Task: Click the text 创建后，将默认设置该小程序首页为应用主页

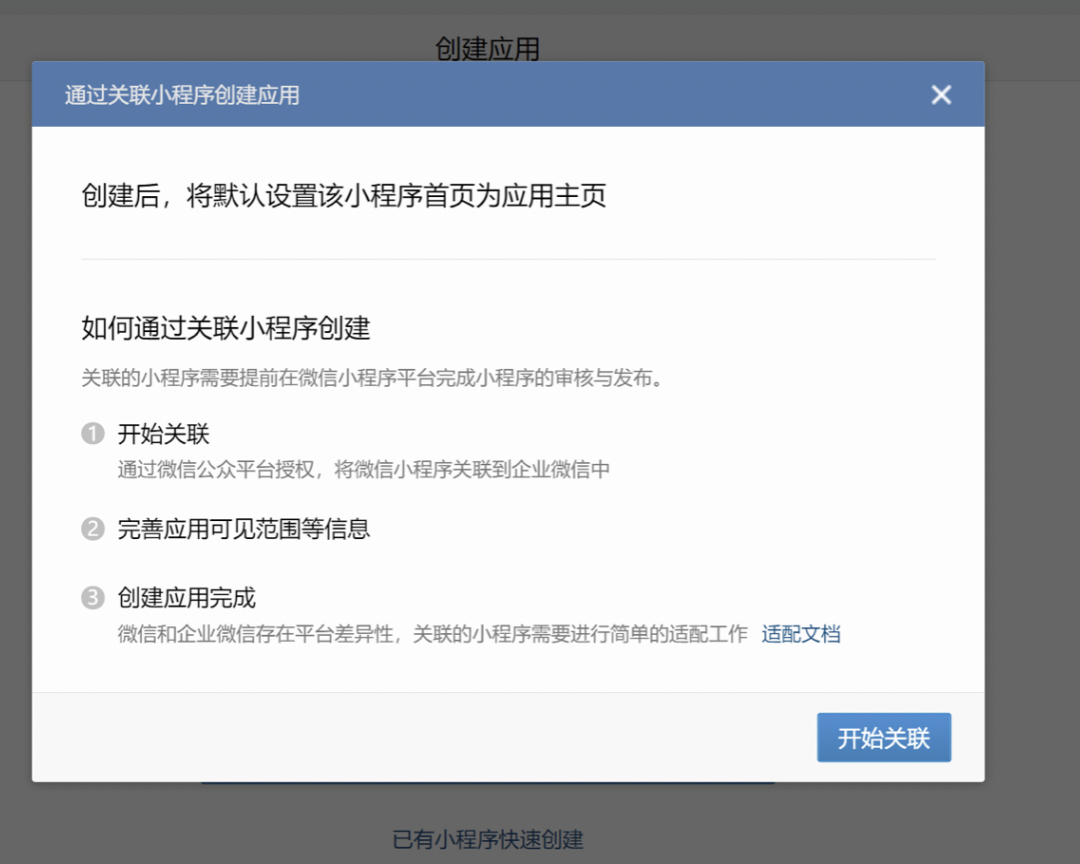Action: [344, 195]
